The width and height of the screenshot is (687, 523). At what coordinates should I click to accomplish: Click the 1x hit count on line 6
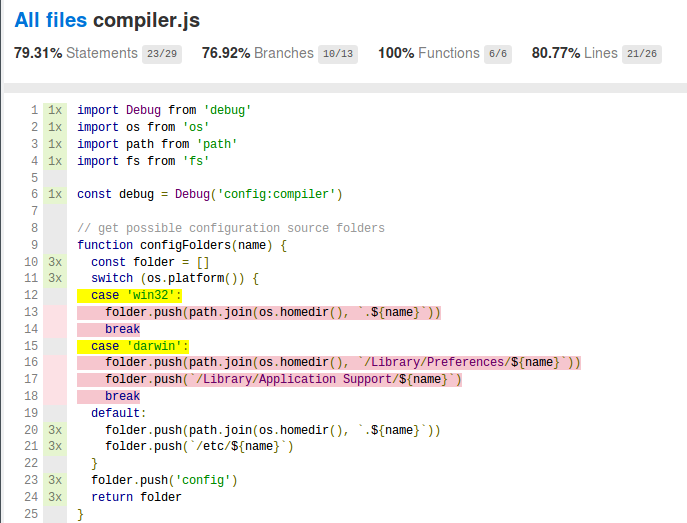click(55, 194)
